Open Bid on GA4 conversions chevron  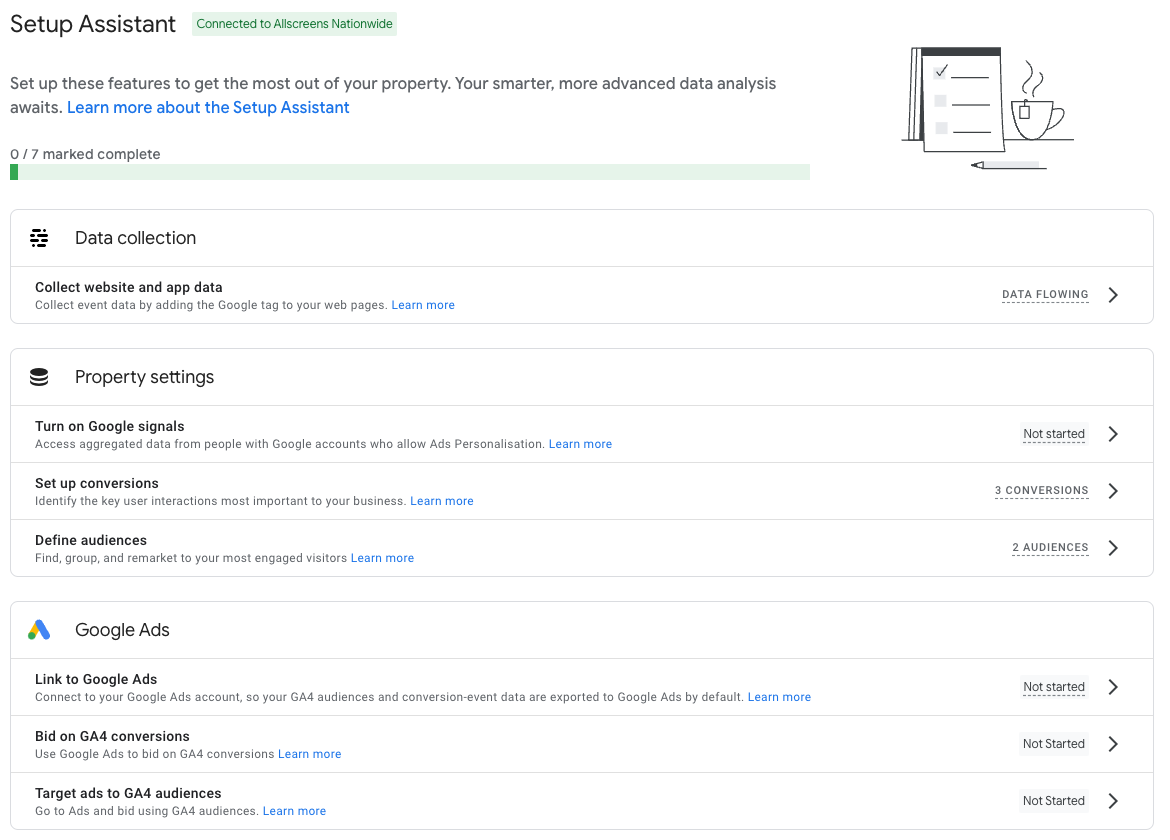coord(1113,744)
